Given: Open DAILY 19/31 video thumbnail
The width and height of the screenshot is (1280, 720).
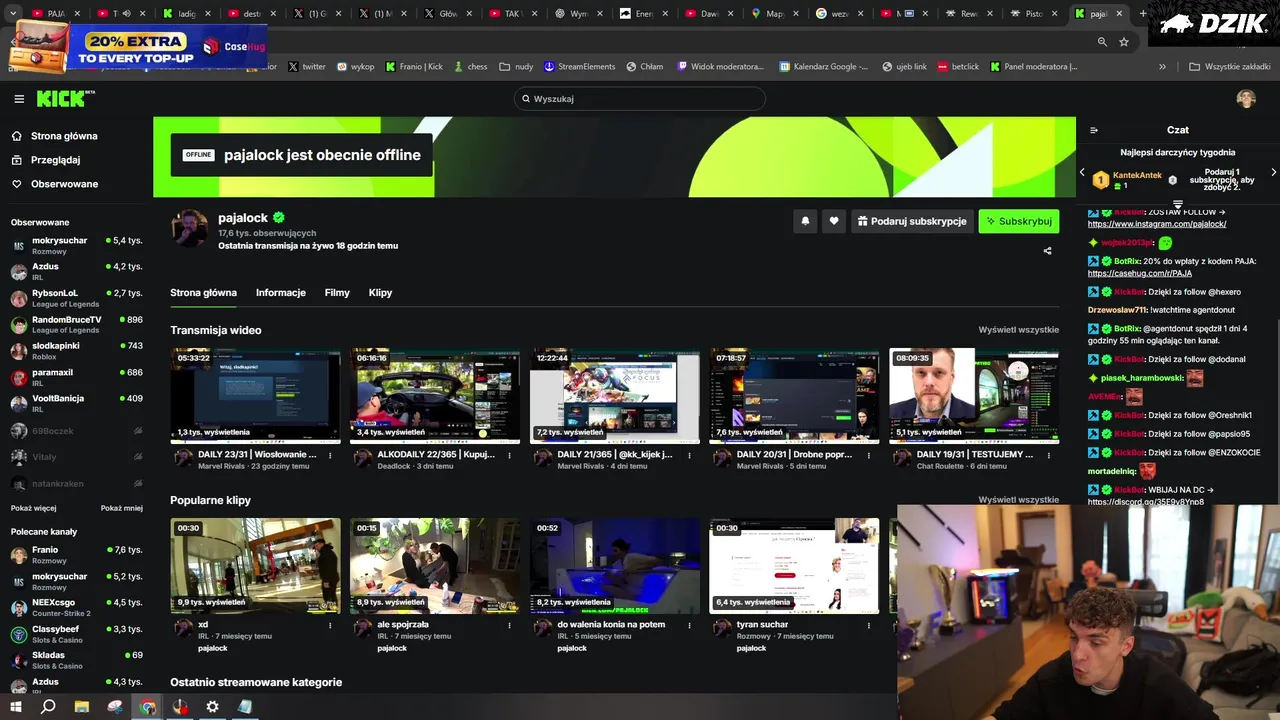Looking at the screenshot, I should click(x=974, y=396).
